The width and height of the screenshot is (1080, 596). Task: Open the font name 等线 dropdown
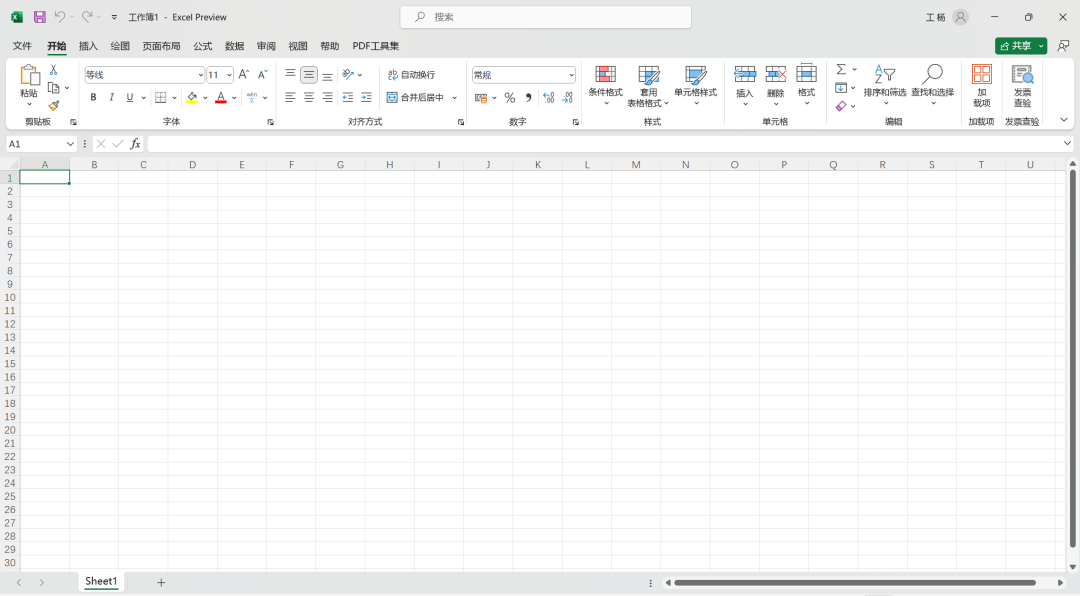[x=200, y=74]
